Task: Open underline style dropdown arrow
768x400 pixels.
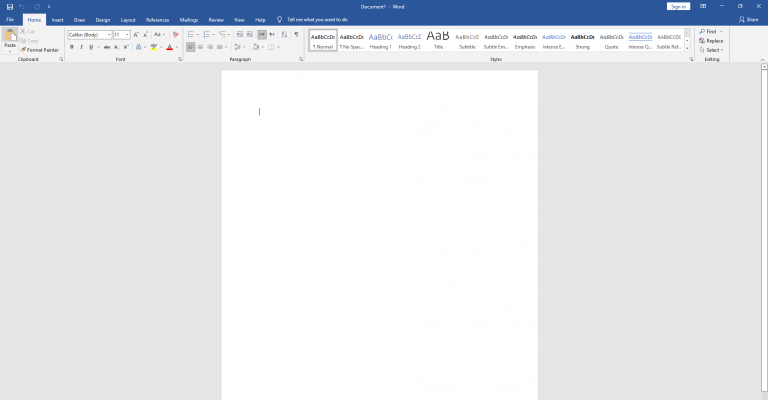Action: click(x=98, y=47)
